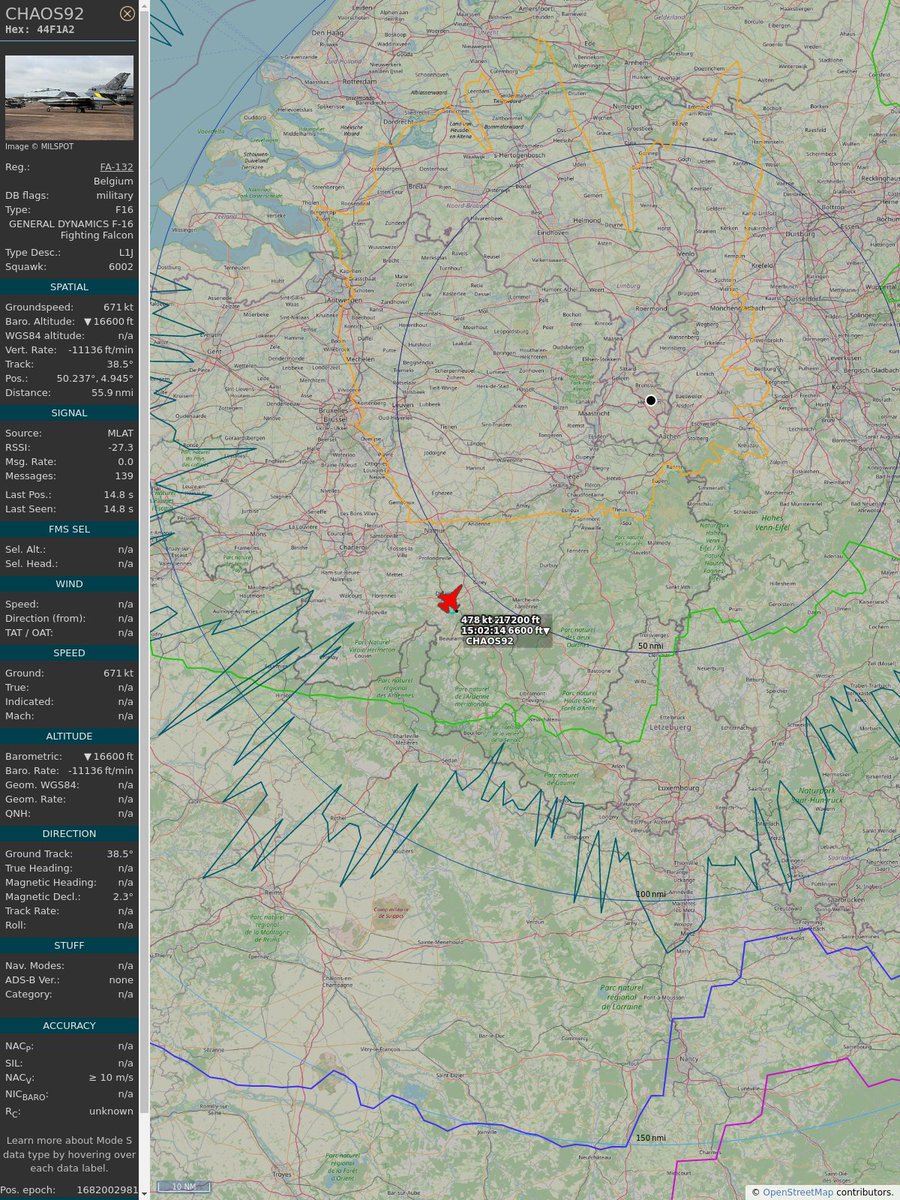Image resolution: width=900 pixels, height=1200 pixels.
Task: Collapse the SIGNAL section header
Action: click(x=70, y=412)
